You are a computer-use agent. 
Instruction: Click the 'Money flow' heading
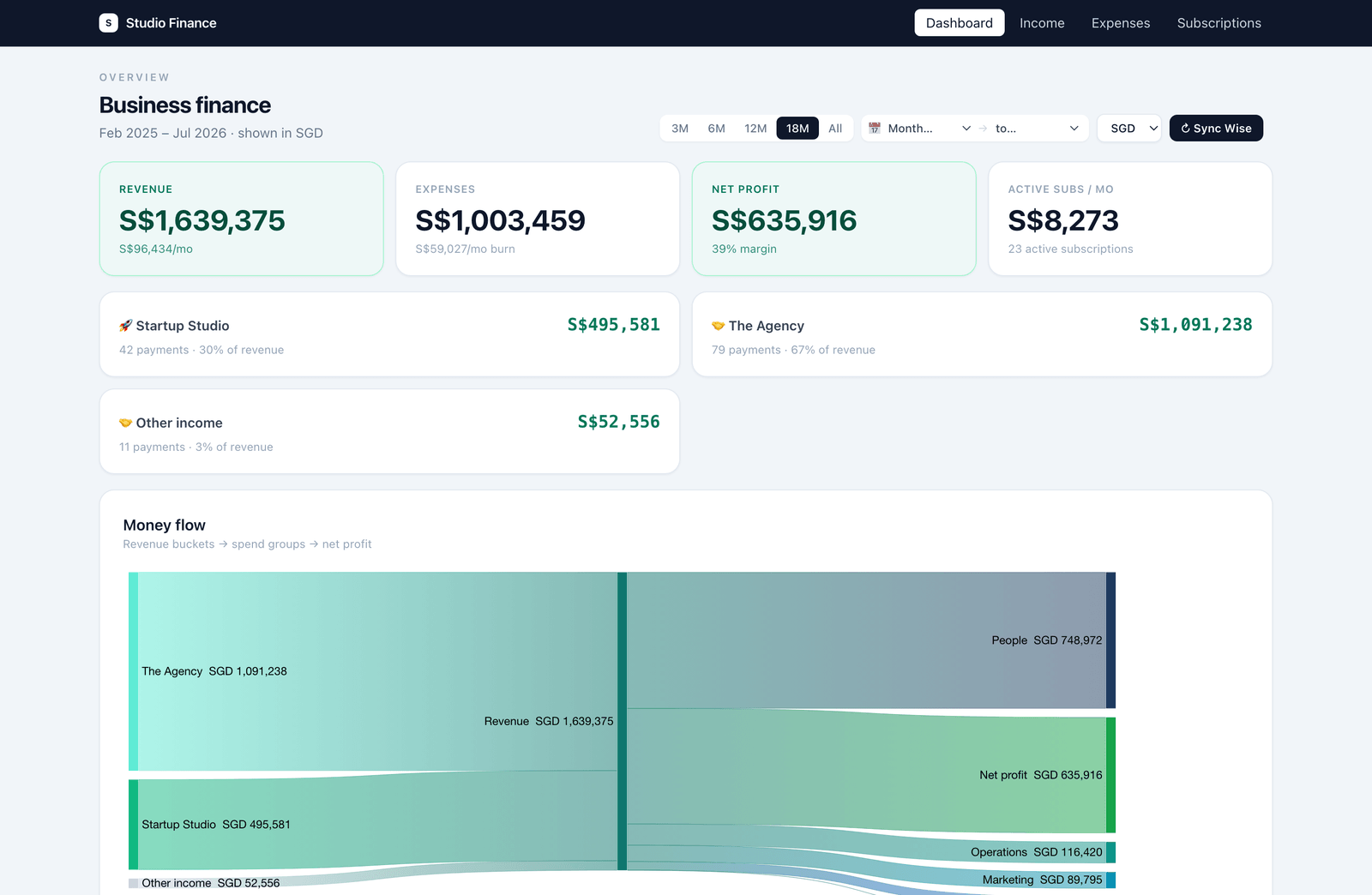tap(165, 525)
